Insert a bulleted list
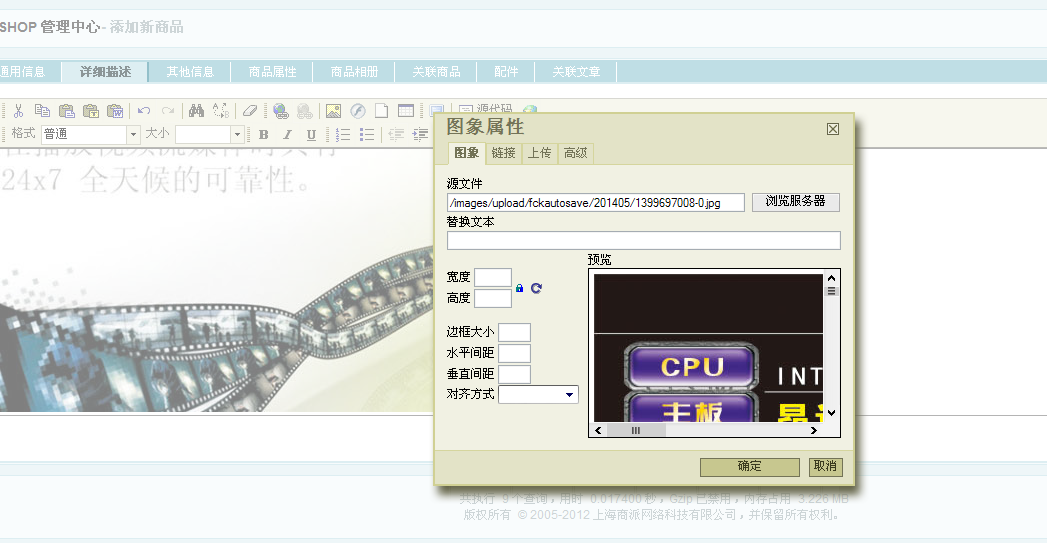 click(367, 135)
